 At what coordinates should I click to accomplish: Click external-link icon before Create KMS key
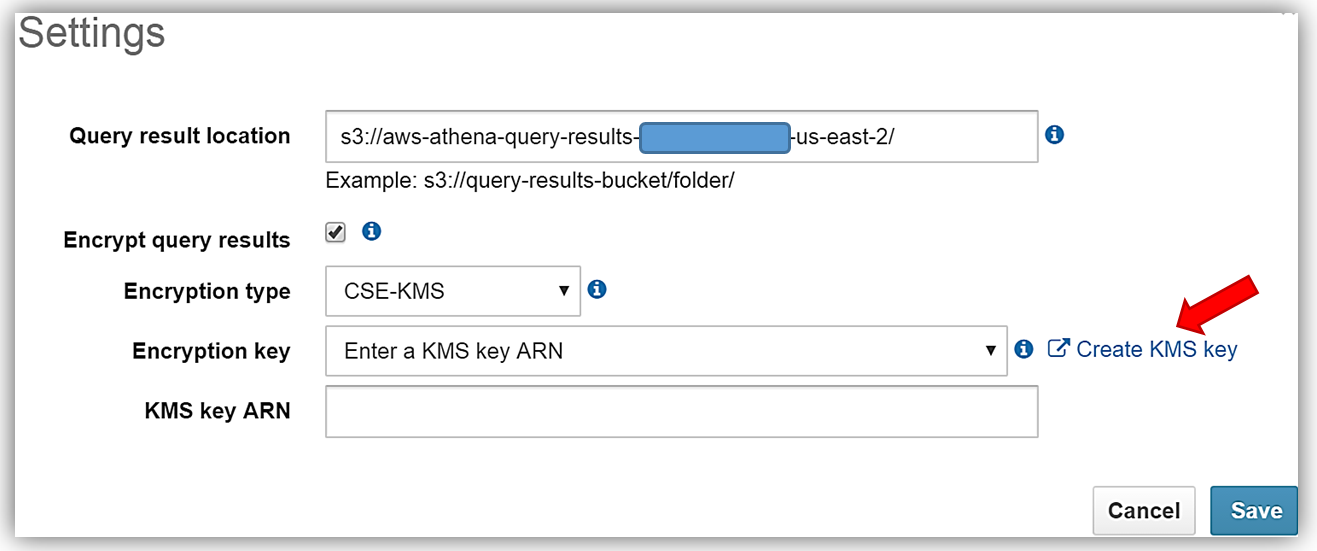[x=1058, y=349]
